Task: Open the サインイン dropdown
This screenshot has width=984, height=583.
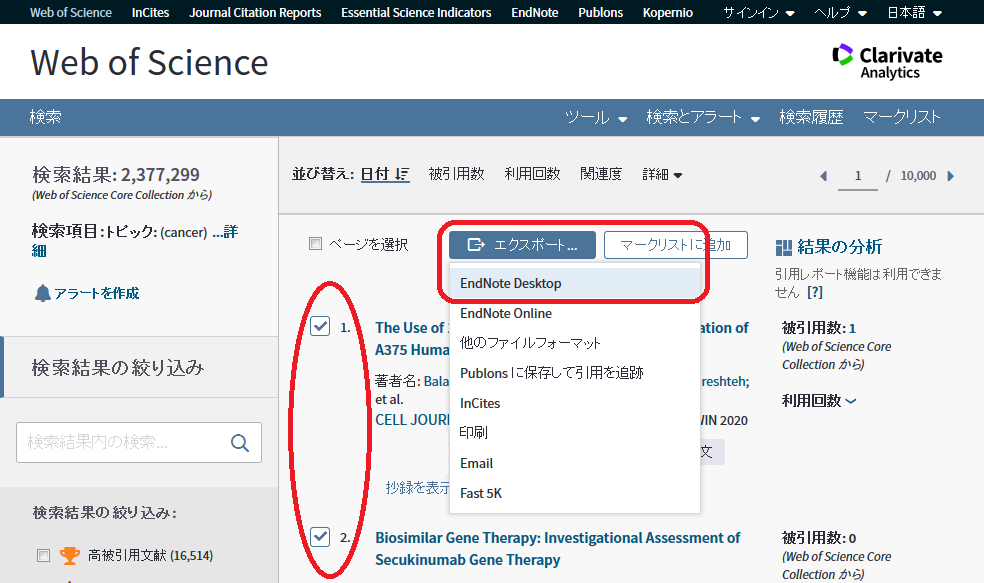Action: click(759, 13)
